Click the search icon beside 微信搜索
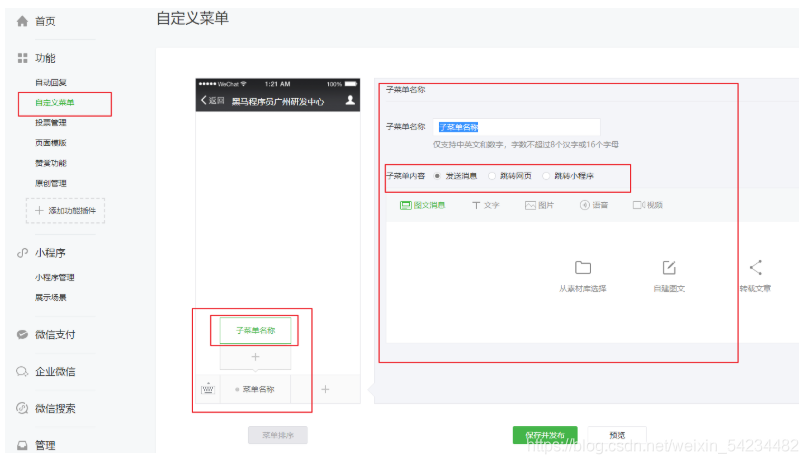Image resolution: width=808 pixels, height=464 pixels. pos(22,408)
